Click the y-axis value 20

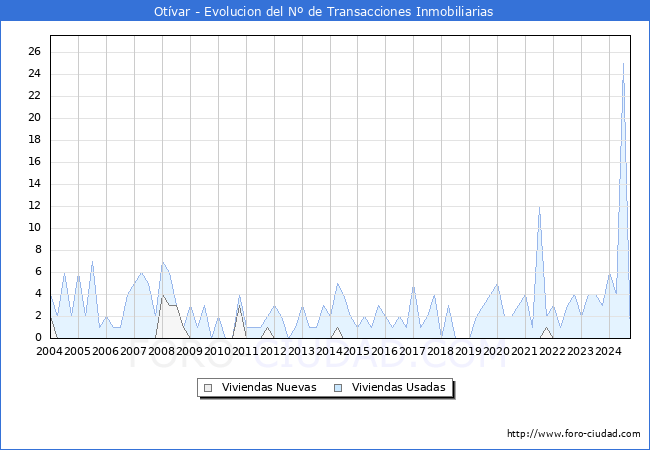click(35, 117)
